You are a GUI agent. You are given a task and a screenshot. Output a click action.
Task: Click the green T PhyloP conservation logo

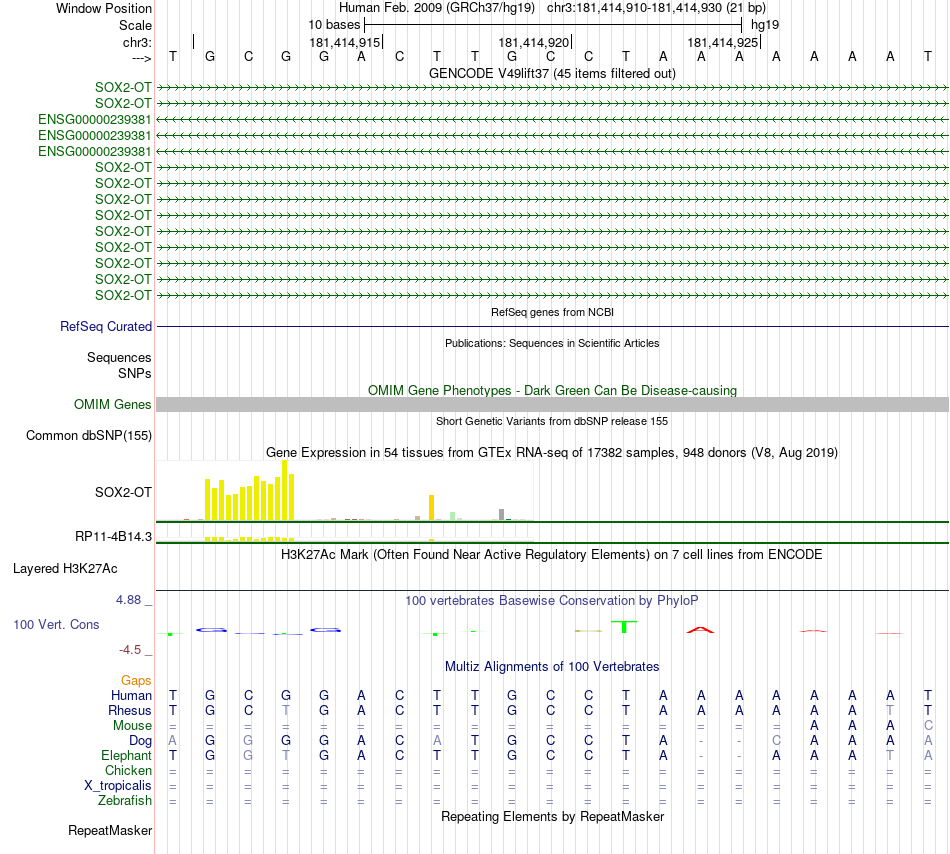(625, 627)
